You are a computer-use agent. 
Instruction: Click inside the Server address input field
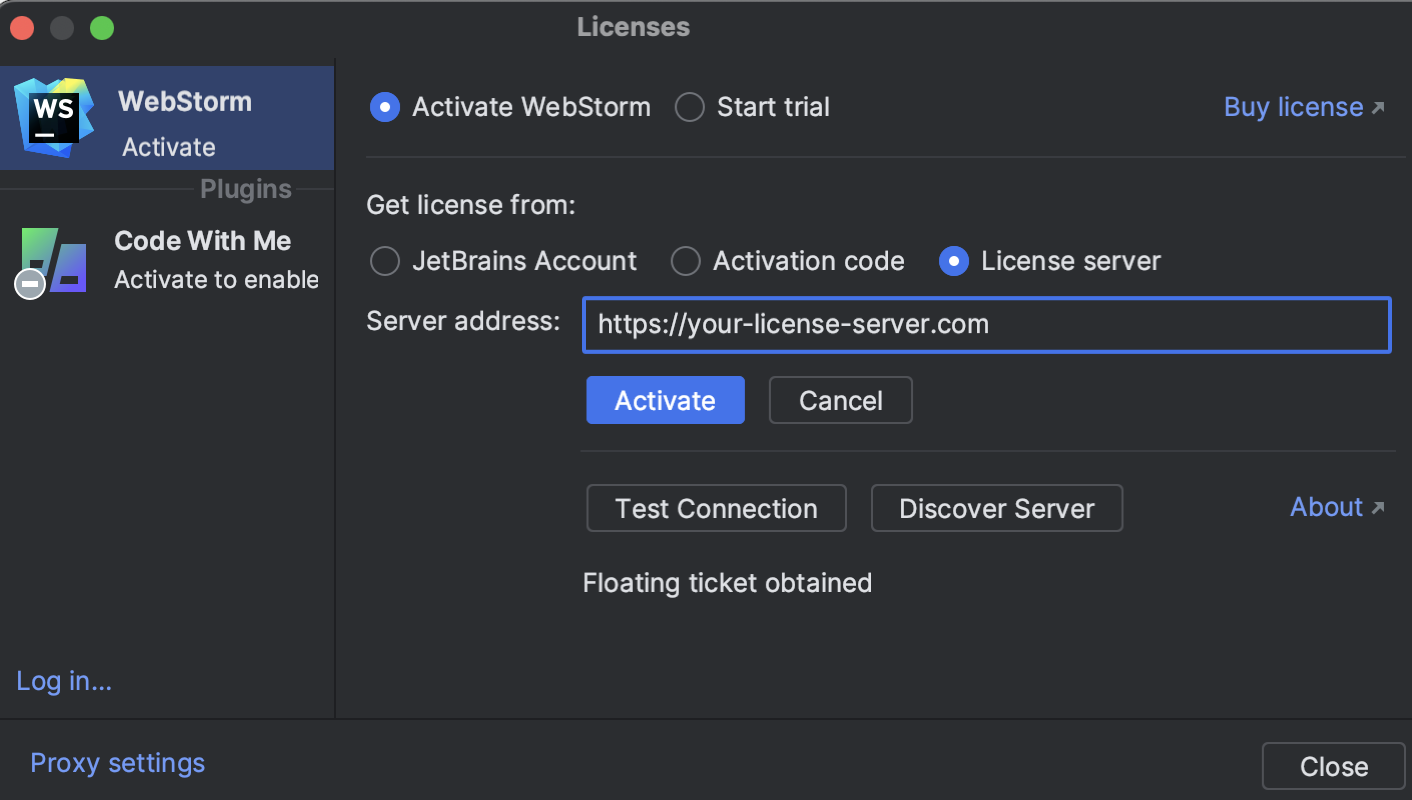tap(986, 324)
